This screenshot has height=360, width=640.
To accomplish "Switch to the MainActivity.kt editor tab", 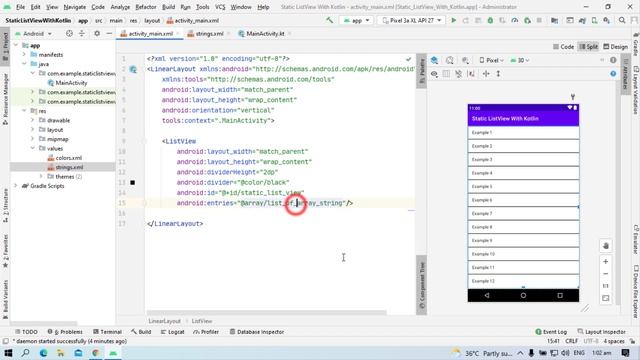I will (x=264, y=33).
